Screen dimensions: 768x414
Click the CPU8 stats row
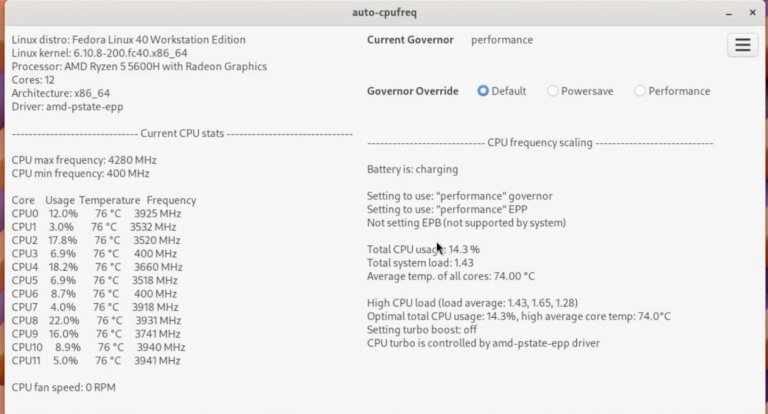point(96,321)
